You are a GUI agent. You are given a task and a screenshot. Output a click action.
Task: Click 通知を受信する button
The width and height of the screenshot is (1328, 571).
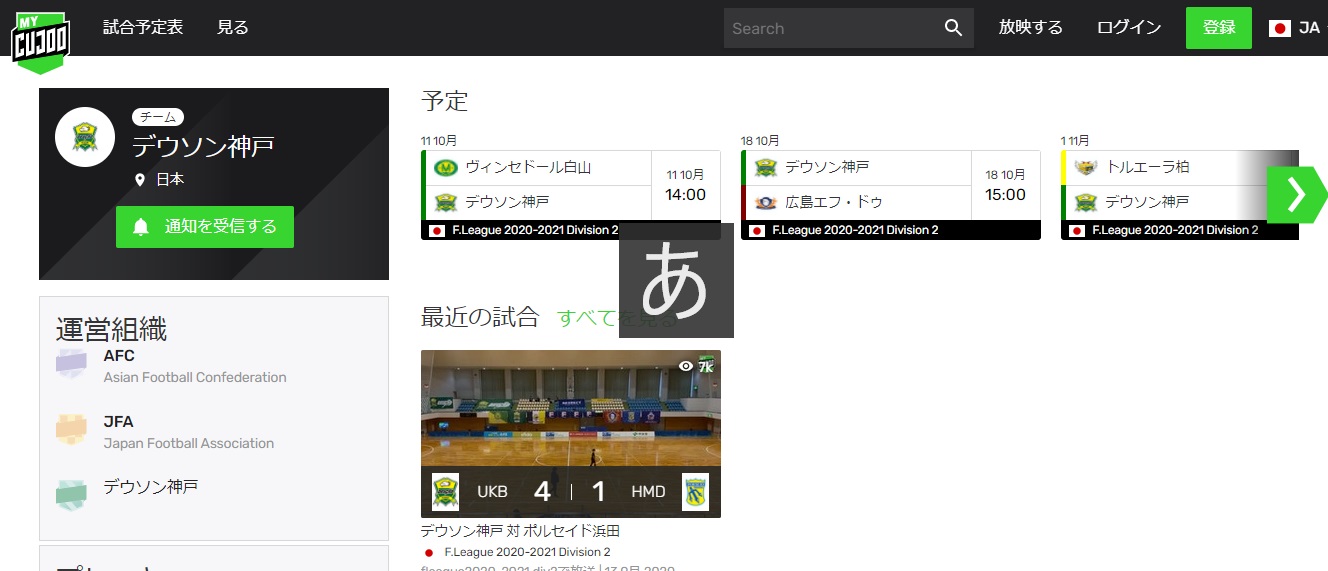tap(205, 227)
